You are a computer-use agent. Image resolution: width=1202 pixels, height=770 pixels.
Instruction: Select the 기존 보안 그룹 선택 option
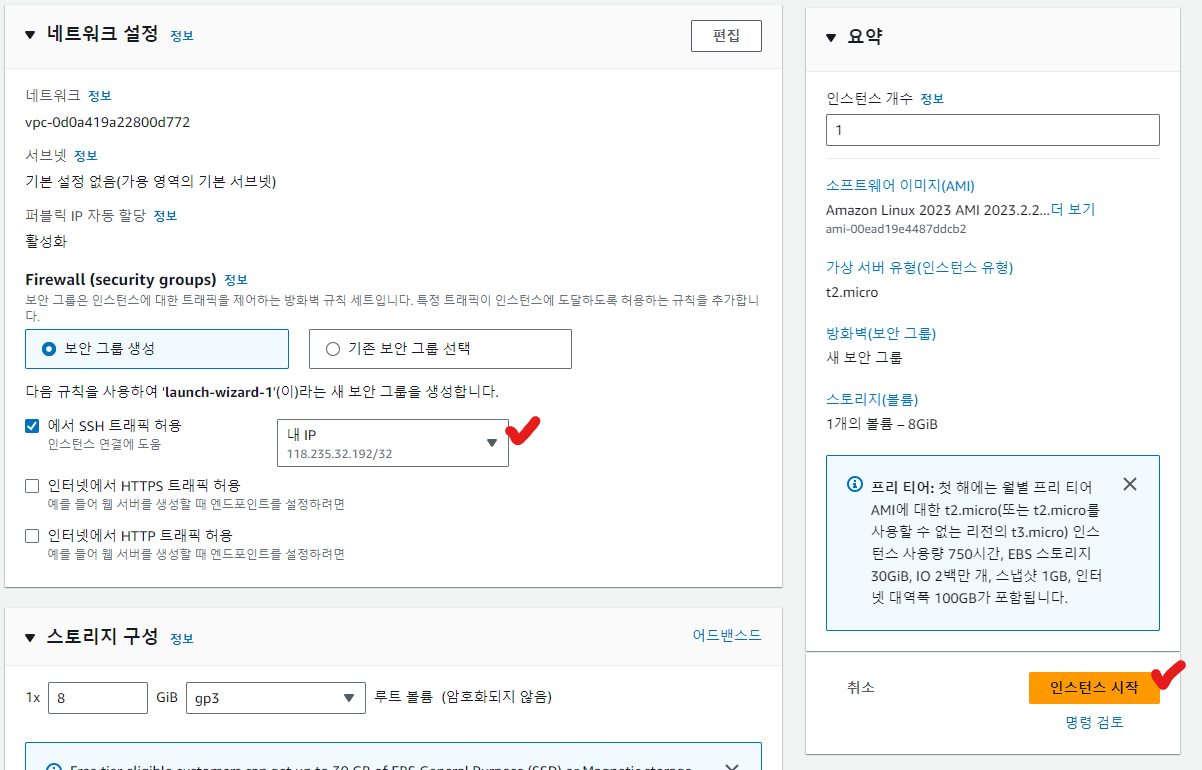click(x=333, y=349)
